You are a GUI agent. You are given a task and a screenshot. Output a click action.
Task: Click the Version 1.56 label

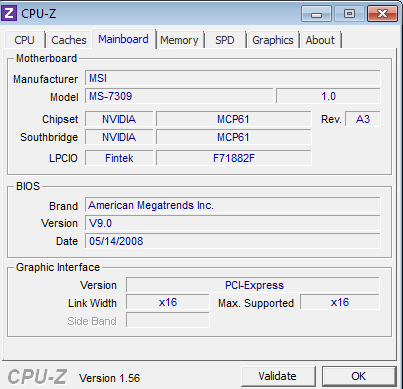pos(109,378)
